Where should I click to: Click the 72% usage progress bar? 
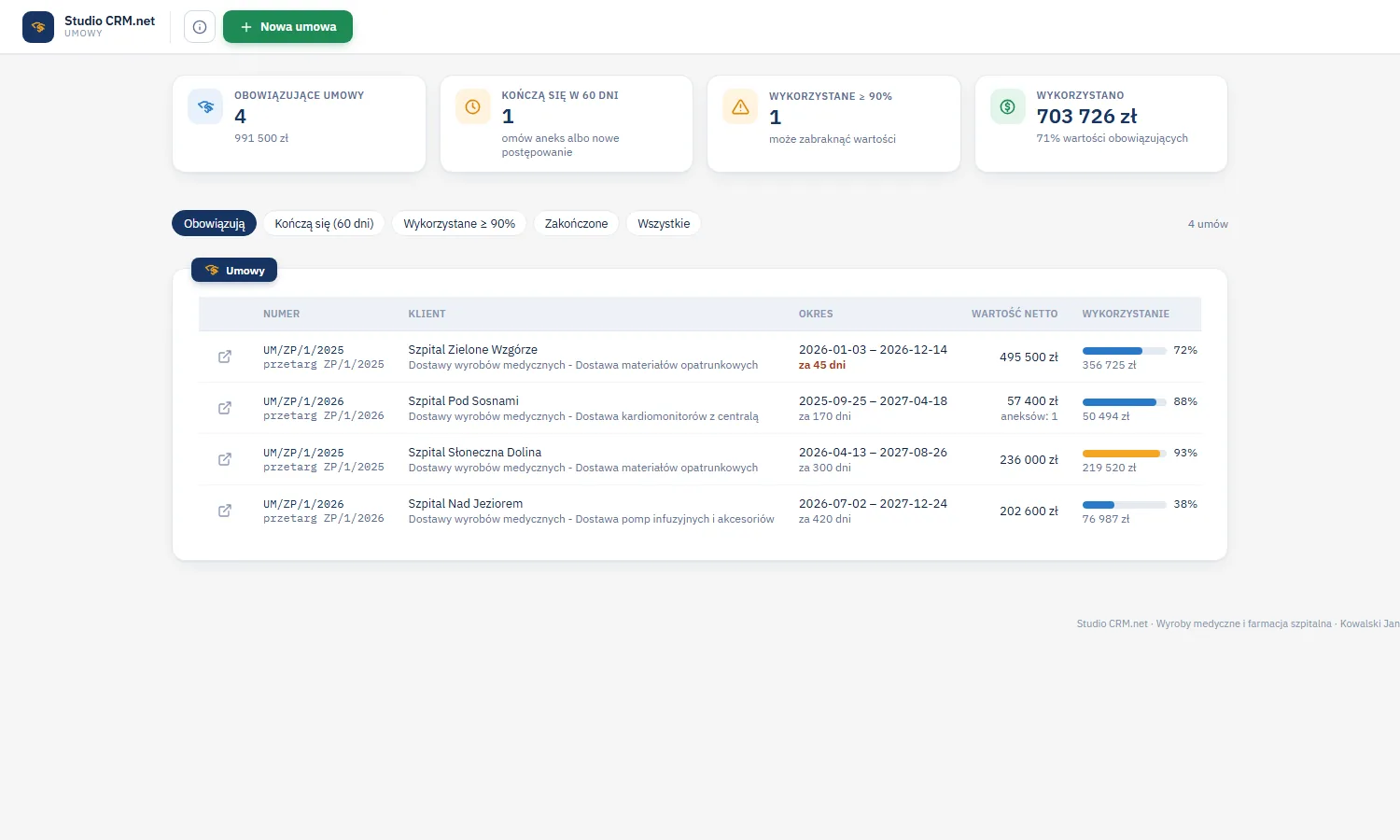coord(1124,351)
